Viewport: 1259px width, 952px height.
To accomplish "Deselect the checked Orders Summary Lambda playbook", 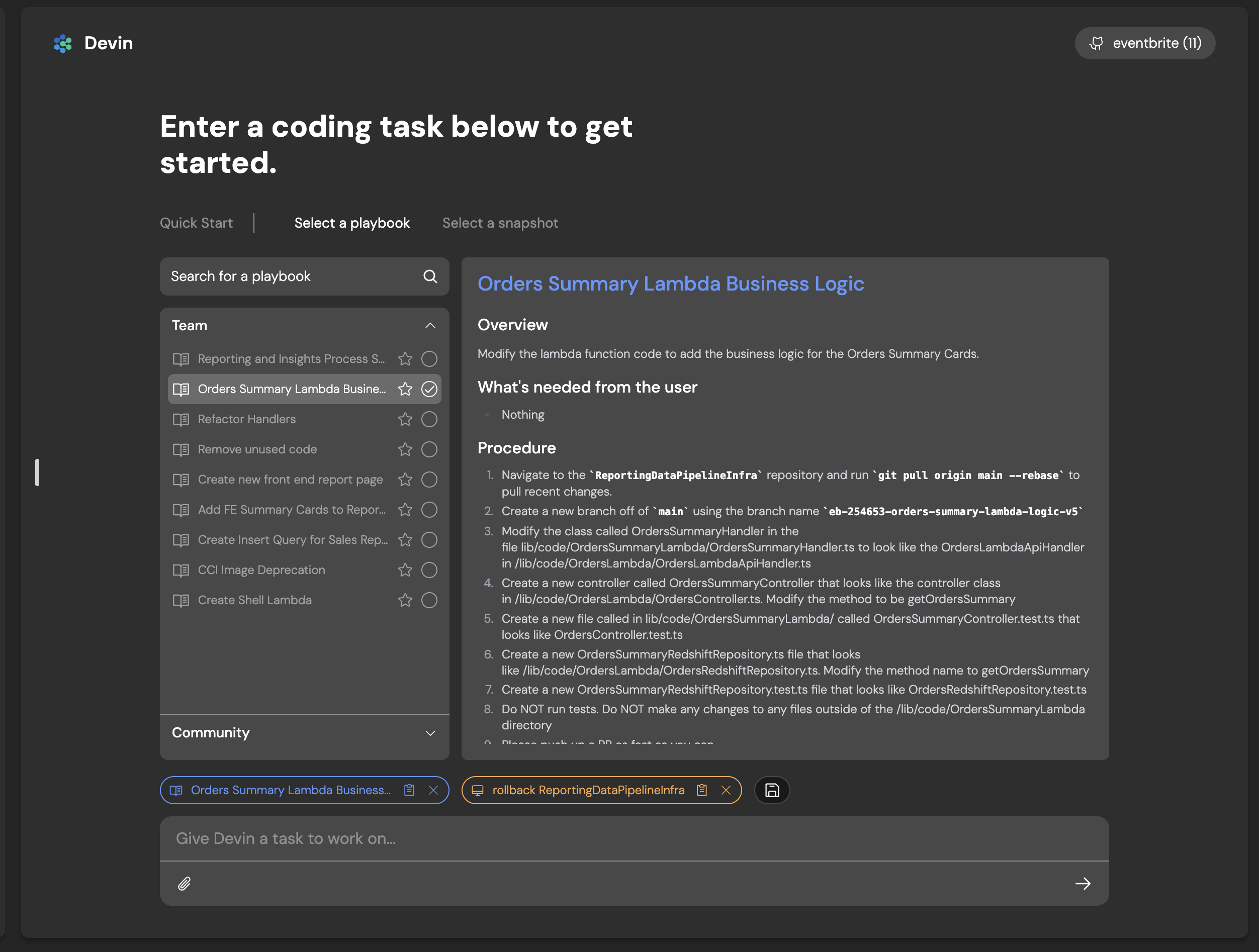I will click(x=429, y=389).
